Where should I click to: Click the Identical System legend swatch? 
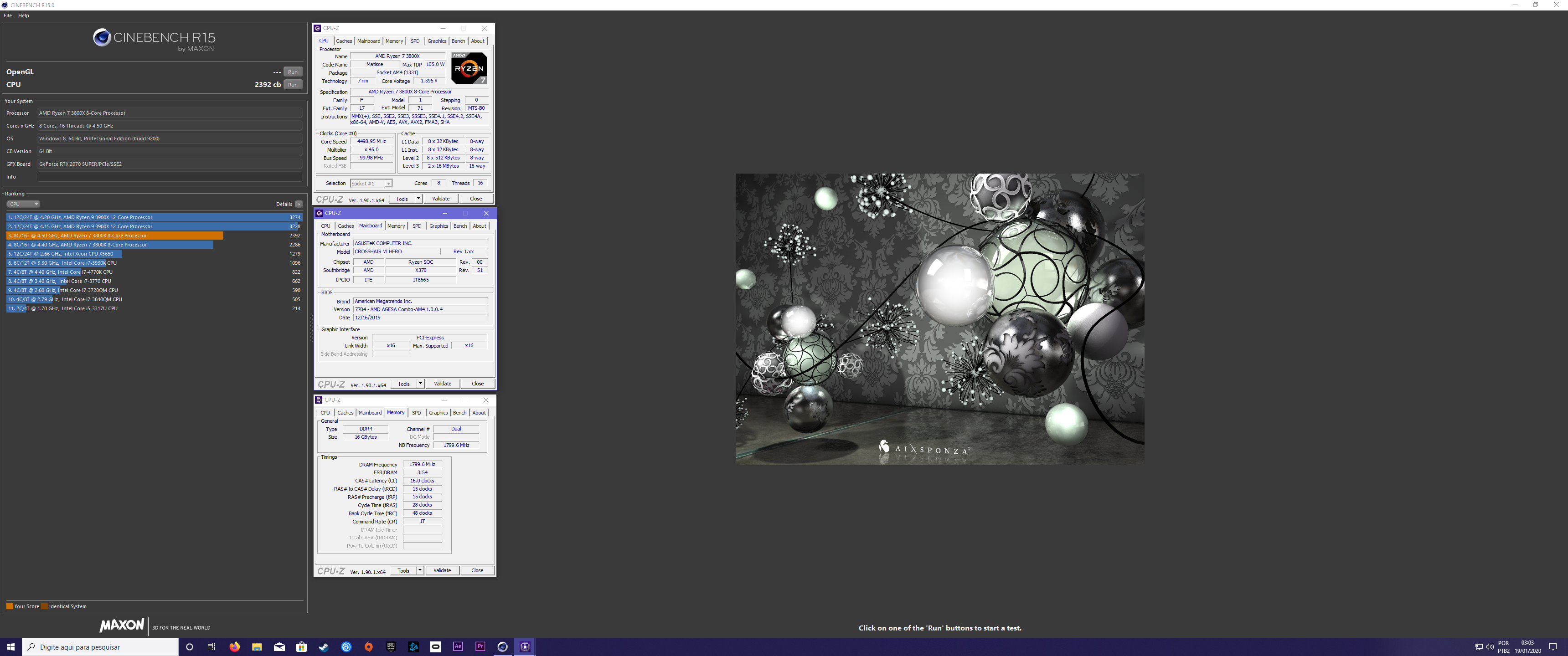tap(44, 606)
